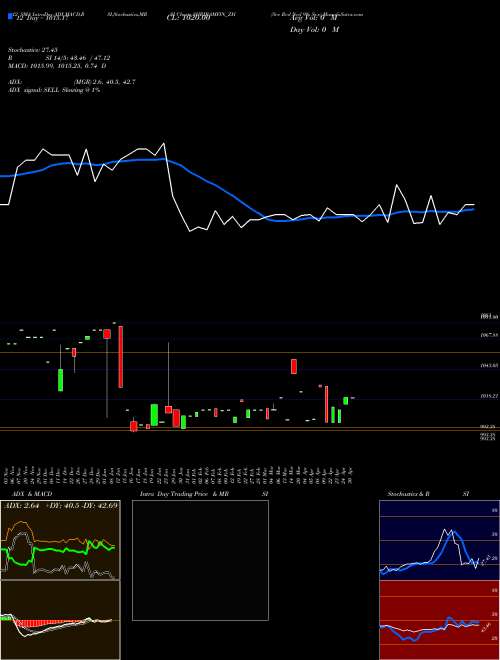Click the highest peak of the white price line
The width and height of the screenshot is (500, 660).
164,144
